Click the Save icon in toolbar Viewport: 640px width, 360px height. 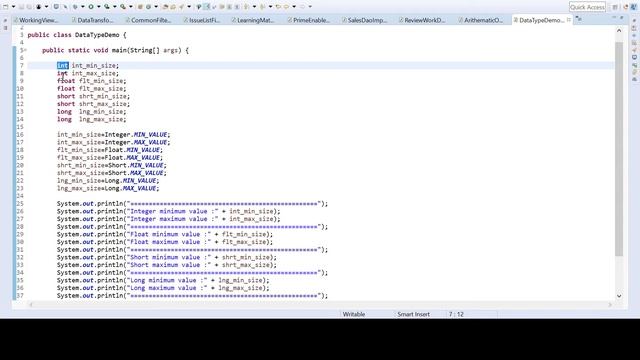(21, 7)
